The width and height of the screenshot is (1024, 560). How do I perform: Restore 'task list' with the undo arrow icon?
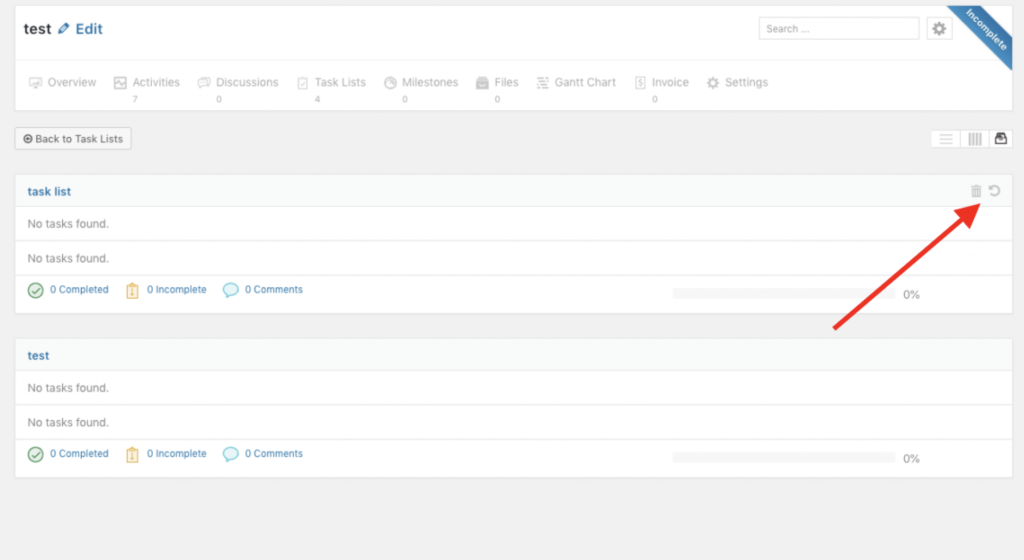pyautogui.click(x=995, y=191)
